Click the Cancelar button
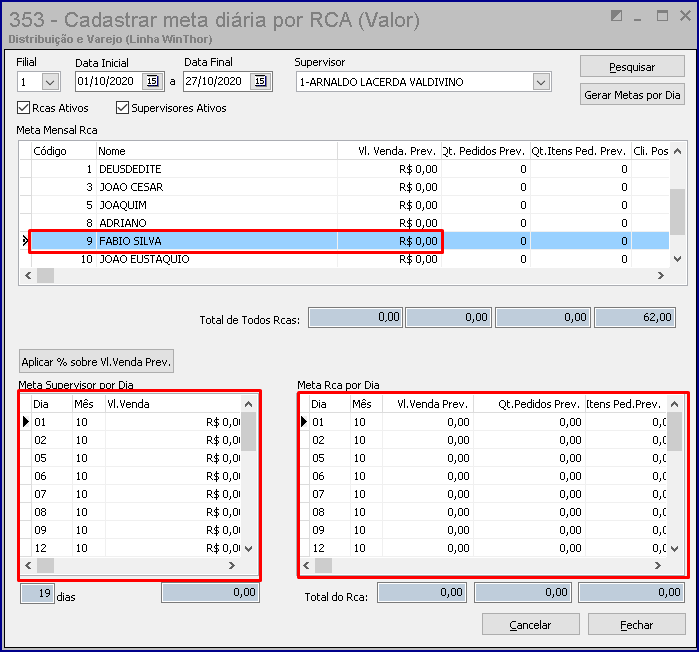This screenshot has width=699, height=652. pyautogui.click(x=530, y=625)
